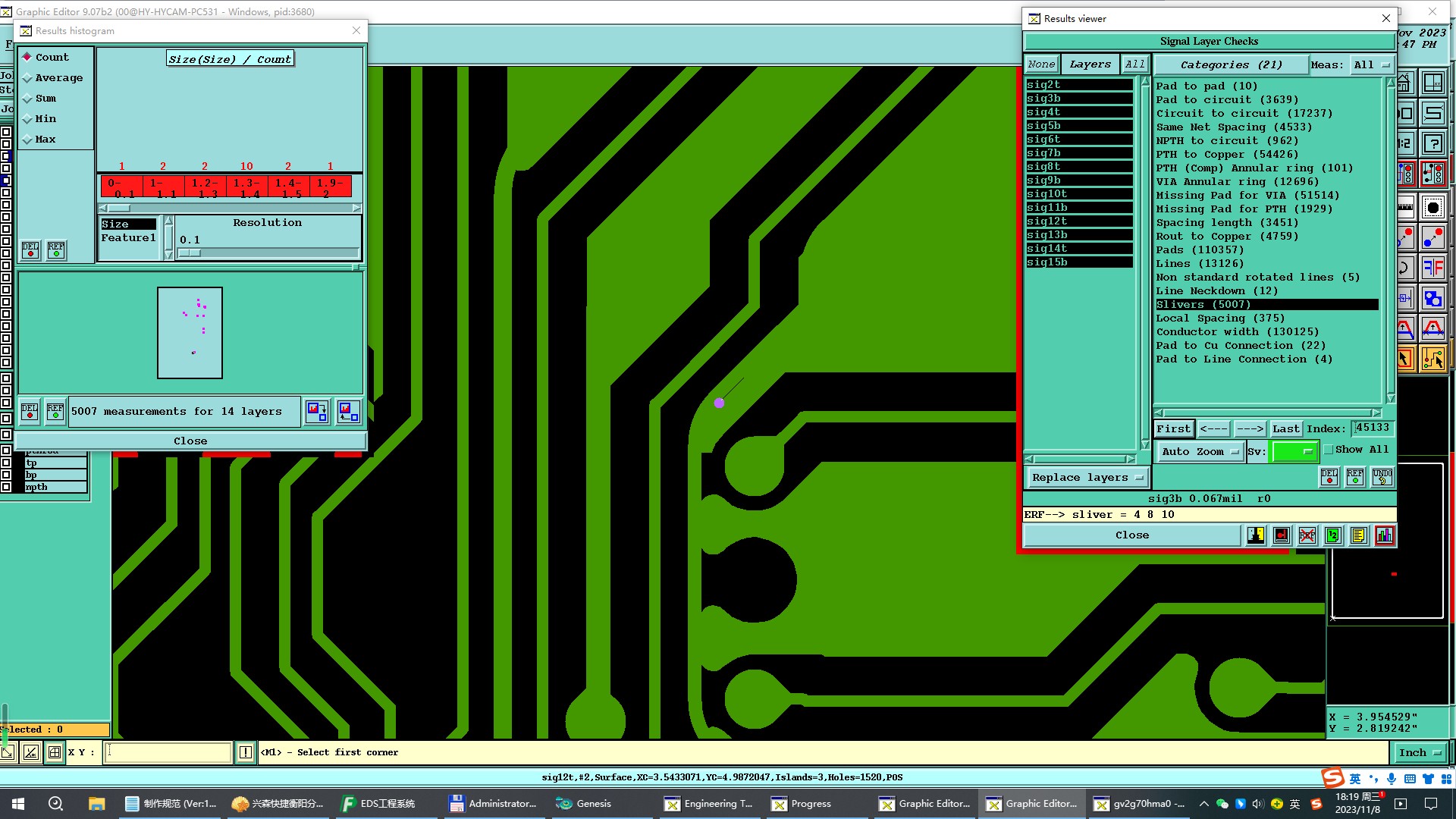Image resolution: width=1456 pixels, height=819 pixels.
Task: Open the results histogram chart icon
Action: point(1384,535)
